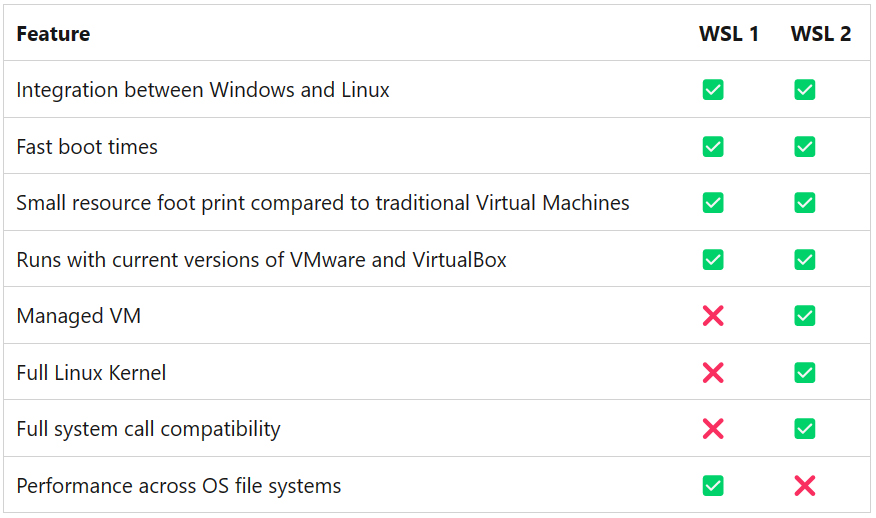Click the Full Linux Kernel row label
876x518 pixels.
point(91,373)
